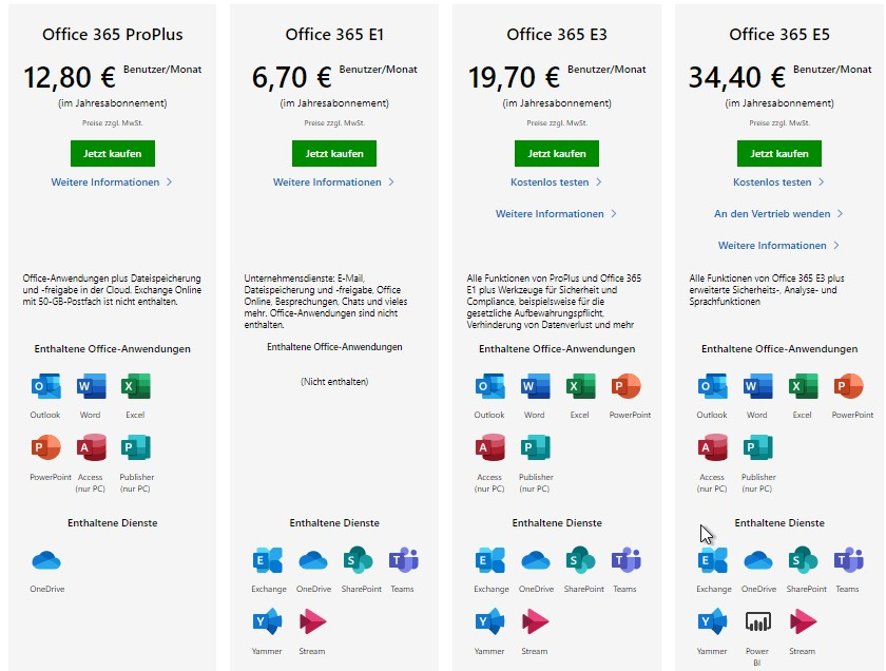886x671 pixels.
Task: Select the Power BI icon in Office 365 E5
Action: (x=758, y=621)
